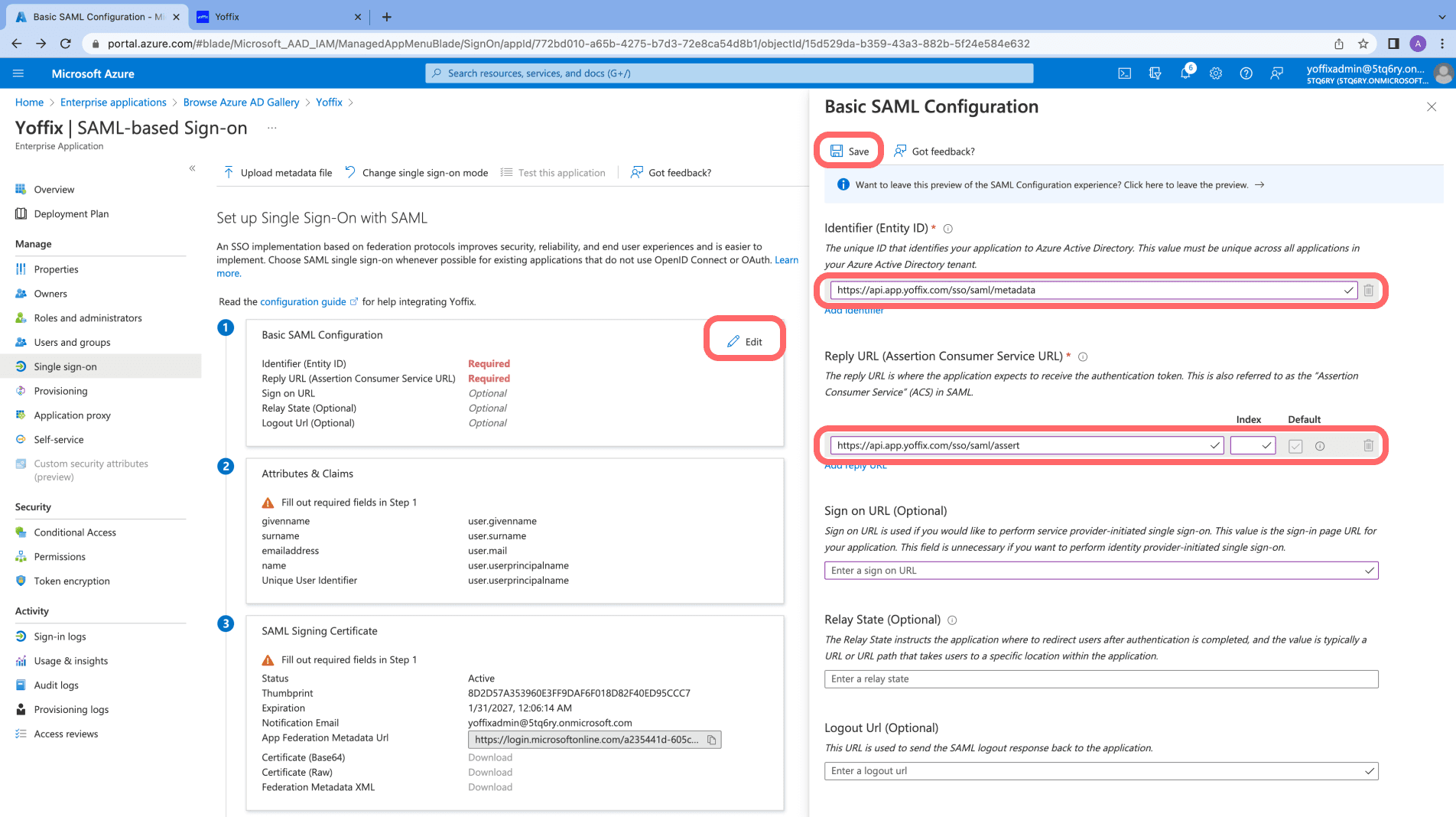Viewport: 1456px width, 817px height.
Task: Collapse the left navigation pane chevron
Action: coord(192,168)
